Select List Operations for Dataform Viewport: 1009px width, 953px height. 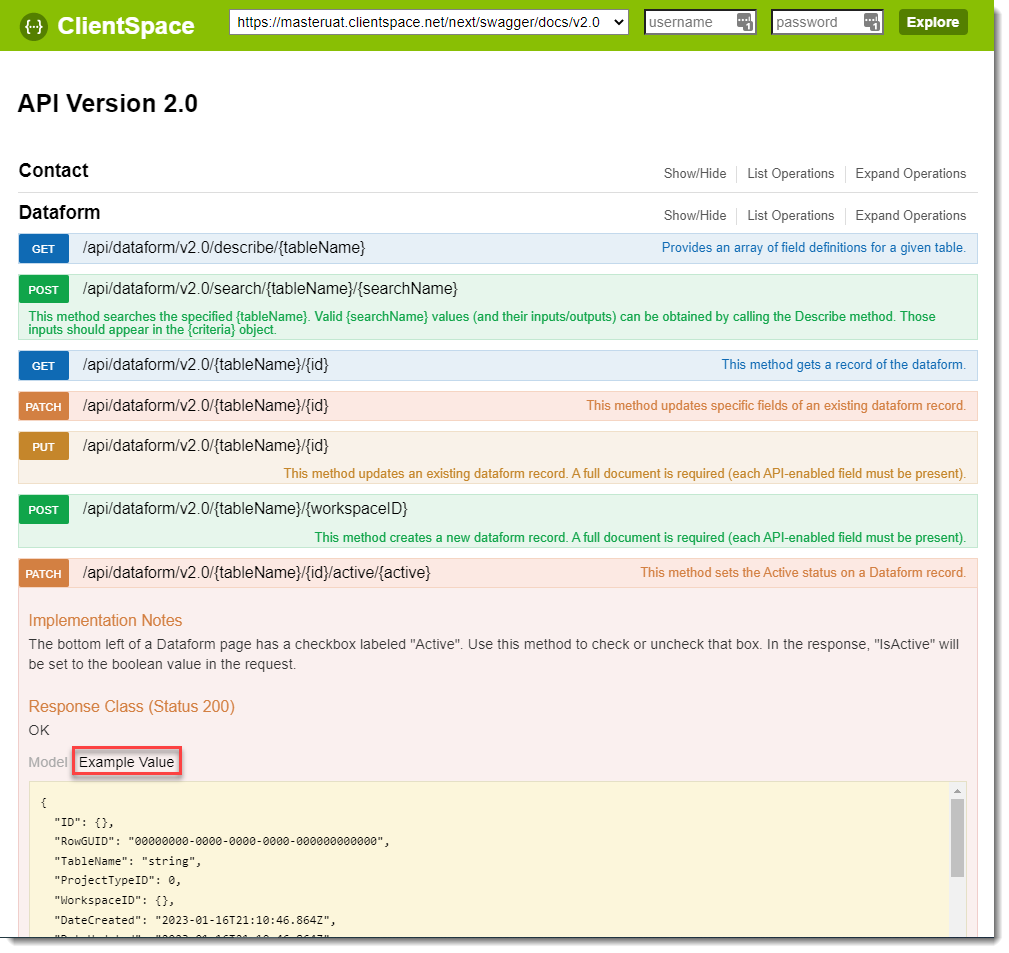790,216
